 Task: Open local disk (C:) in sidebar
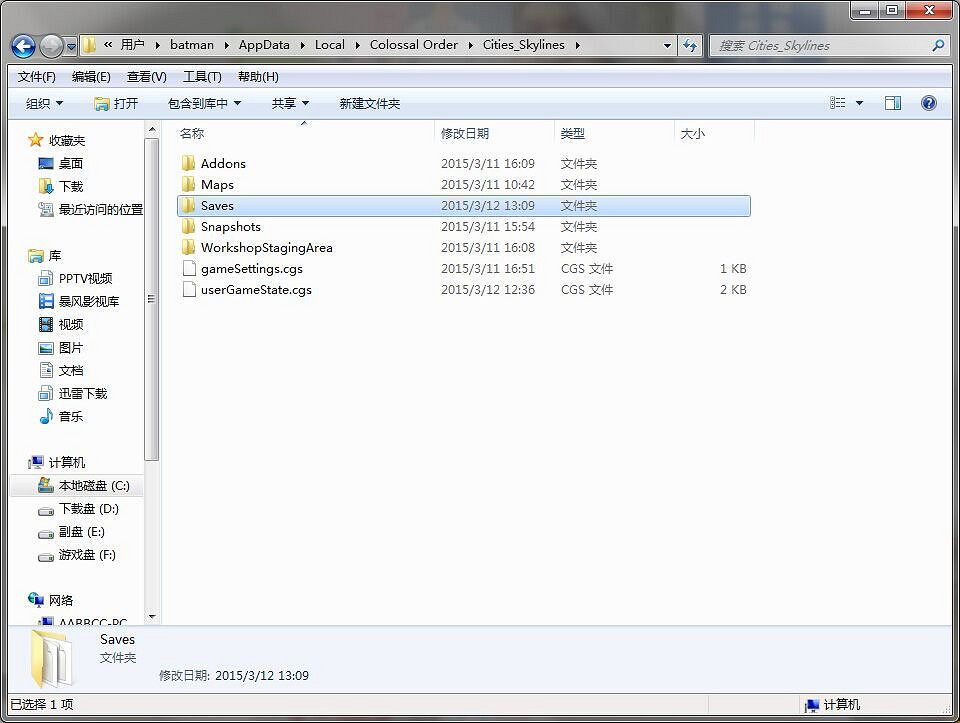pyautogui.click(x=93, y=486)
